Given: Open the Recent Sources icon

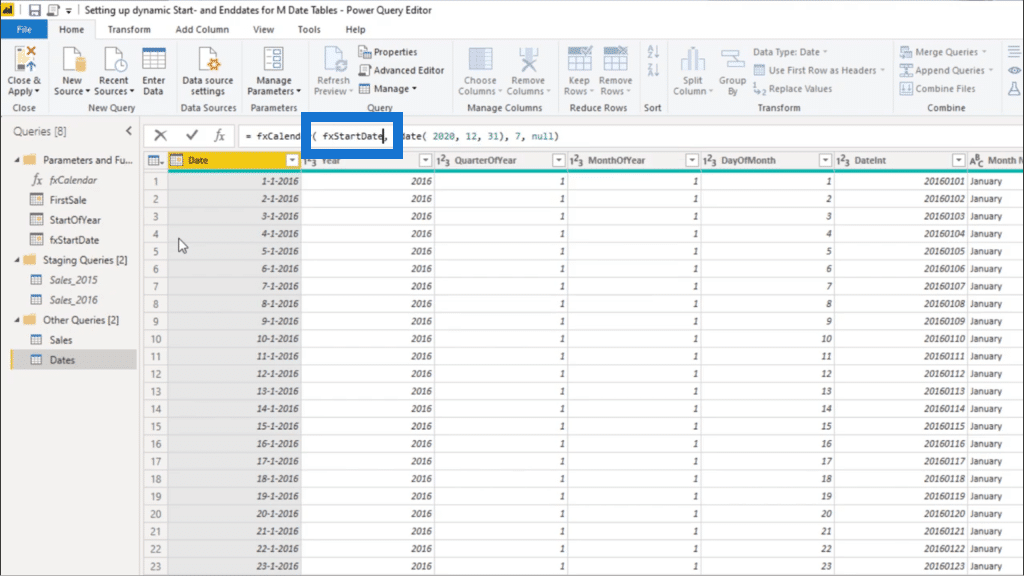Looking at the screenshot, I should pyautogui.click(x=114, y=59).
